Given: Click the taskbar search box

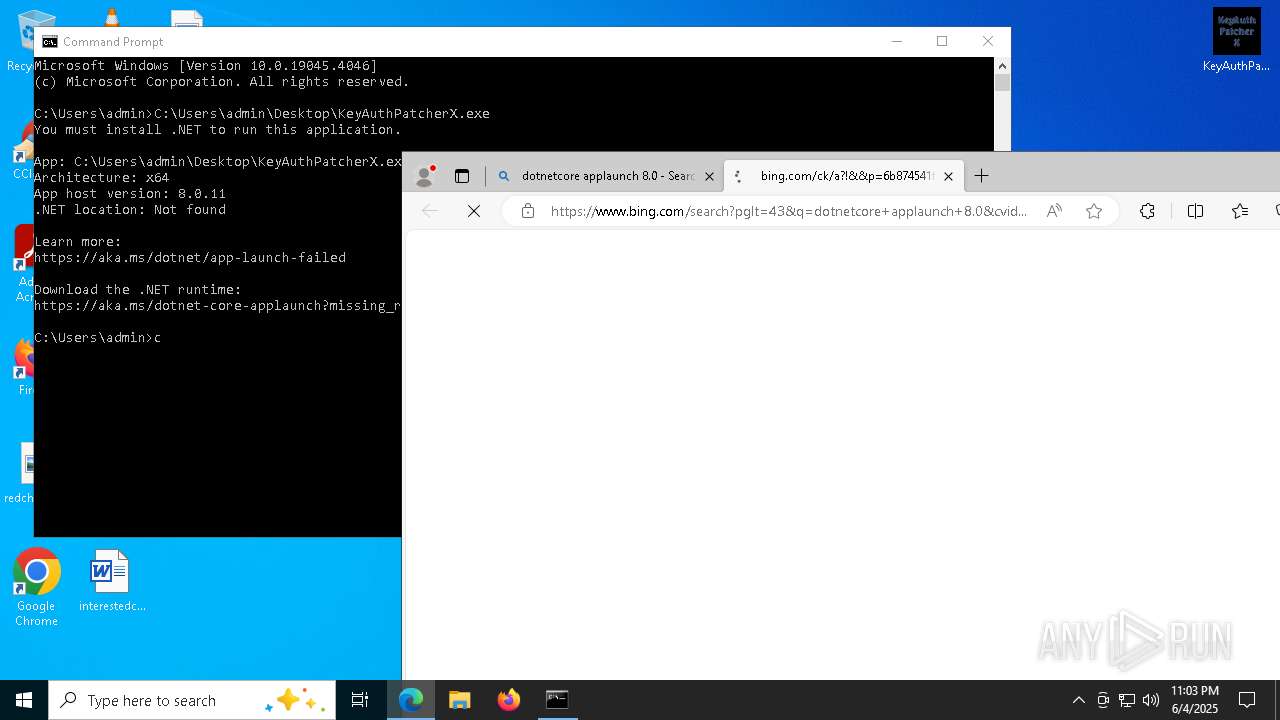Looking at the screenshot, I should point(192,700).
